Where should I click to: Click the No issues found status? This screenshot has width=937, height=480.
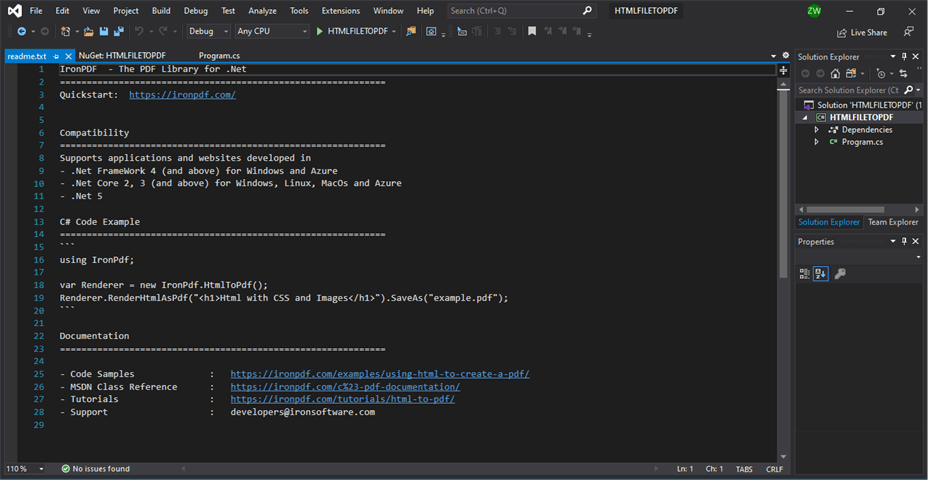pos(96,469)
